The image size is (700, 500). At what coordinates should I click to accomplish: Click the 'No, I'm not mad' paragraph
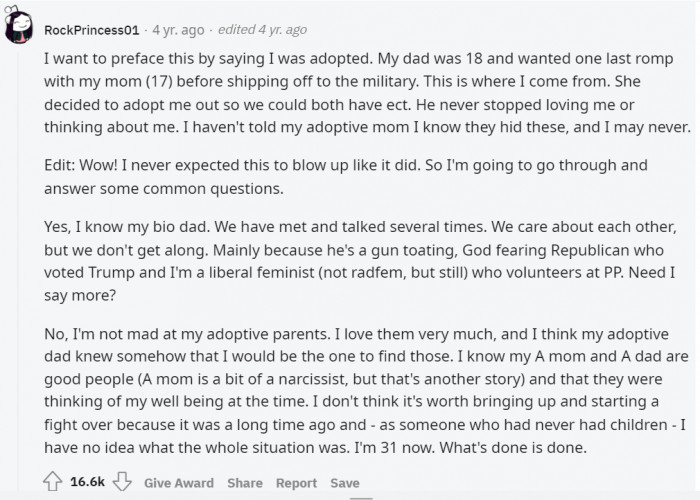[x=366, y=390]
